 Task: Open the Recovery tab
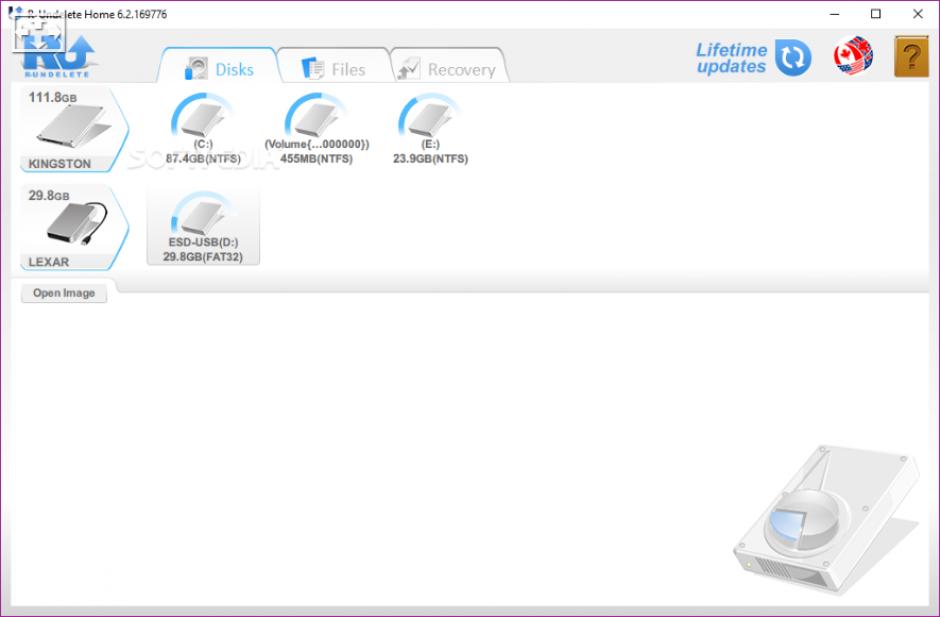tap(448, 67)
